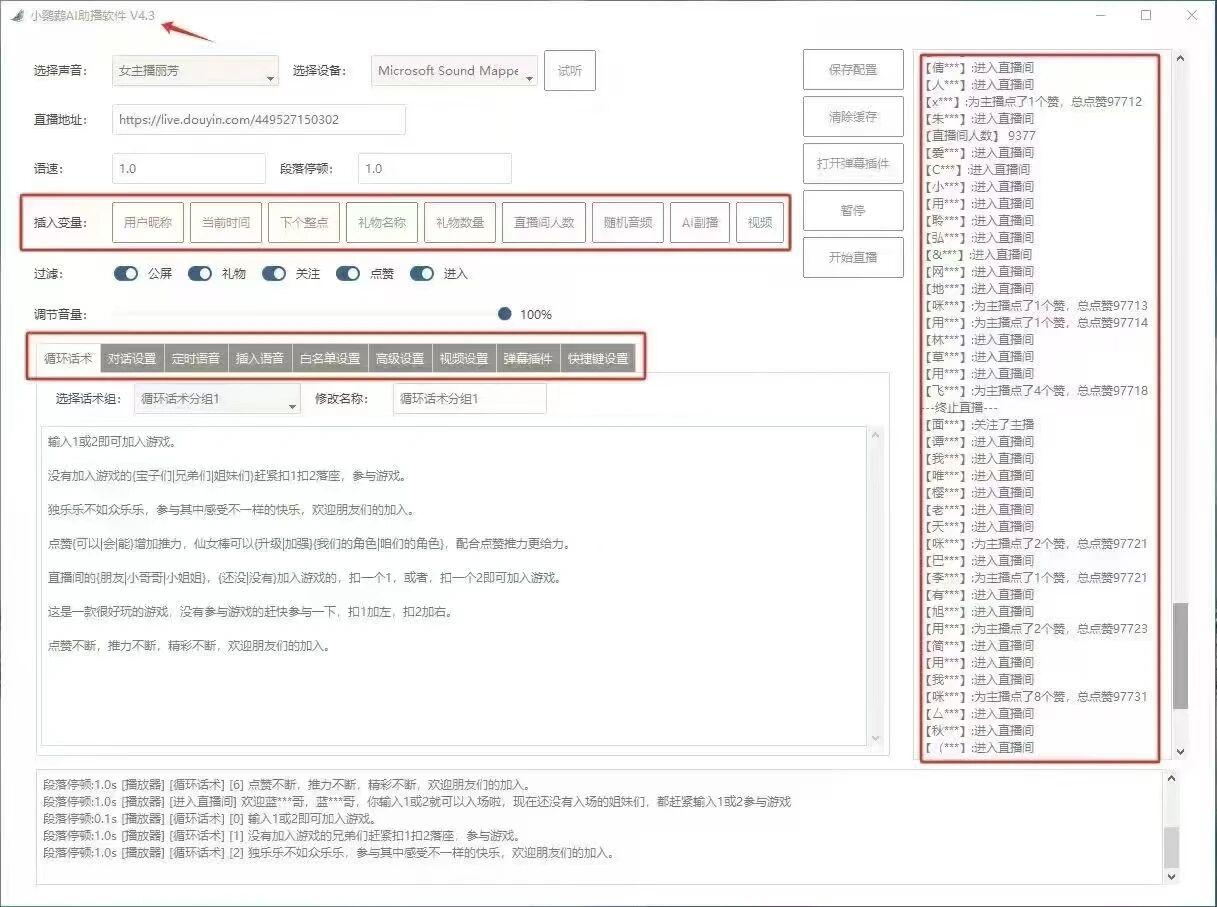Go to the 快捷键设置 tab
Screen dimensions: 1217x907
pyautogui.click(x=599, y=359)
